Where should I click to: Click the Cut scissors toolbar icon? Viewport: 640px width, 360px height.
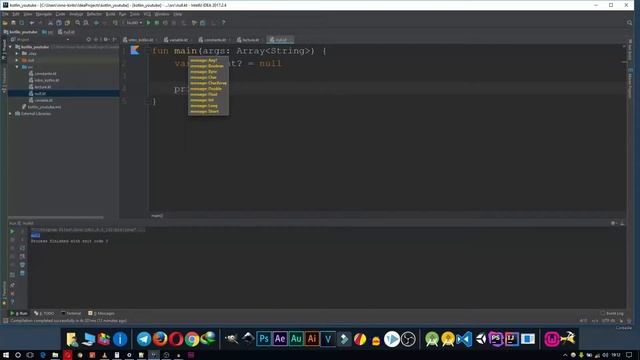point(50,23)
